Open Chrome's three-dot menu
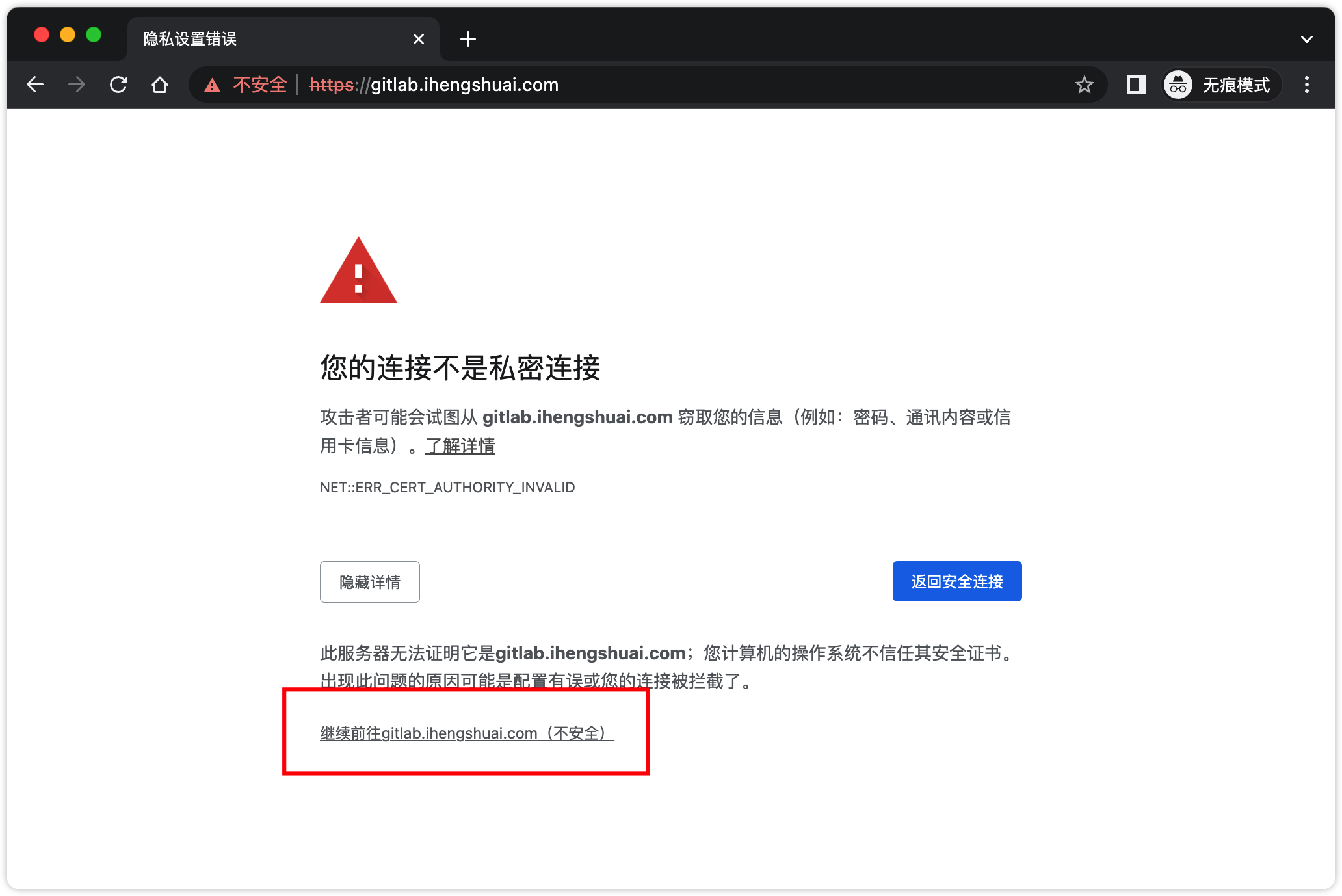The height and width of the screenshot is (896, 1342). tap(1307, 85)
